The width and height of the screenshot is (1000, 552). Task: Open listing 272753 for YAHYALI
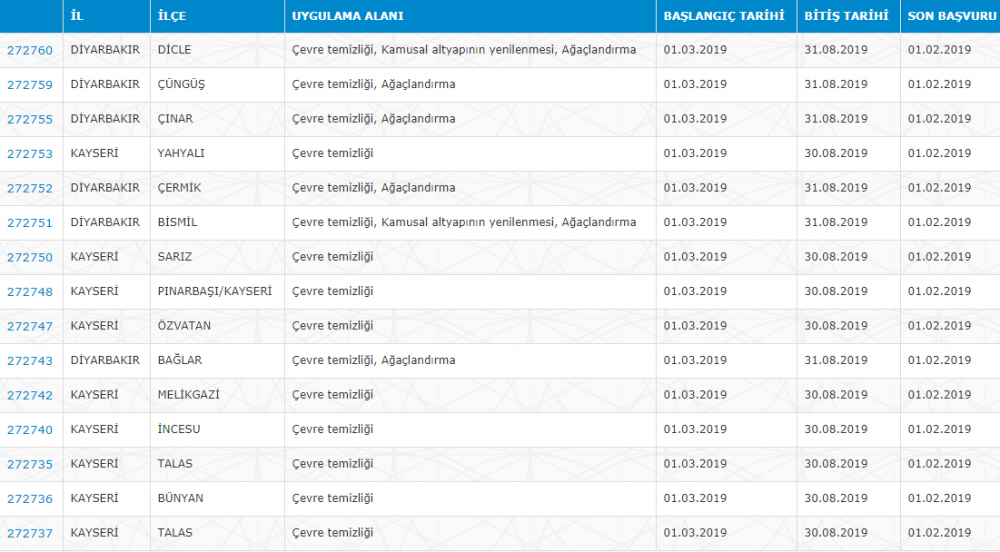pyautogui.click(x=30, y=154)
